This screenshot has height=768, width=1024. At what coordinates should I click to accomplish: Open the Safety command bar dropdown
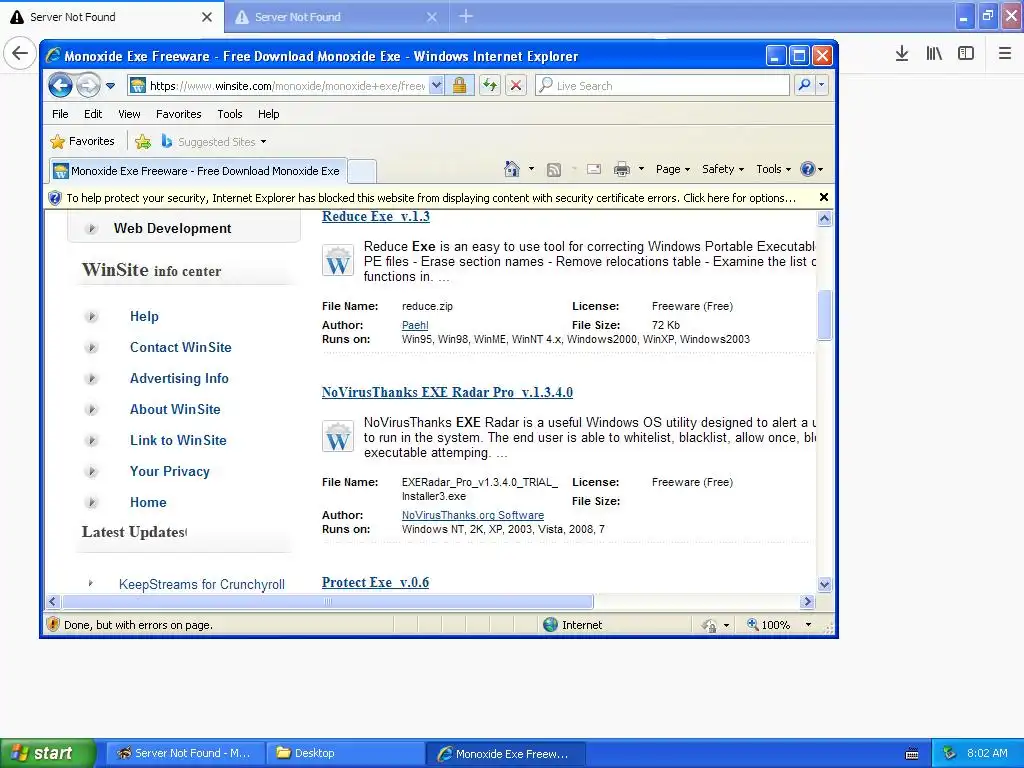click(x=723, y=169)
